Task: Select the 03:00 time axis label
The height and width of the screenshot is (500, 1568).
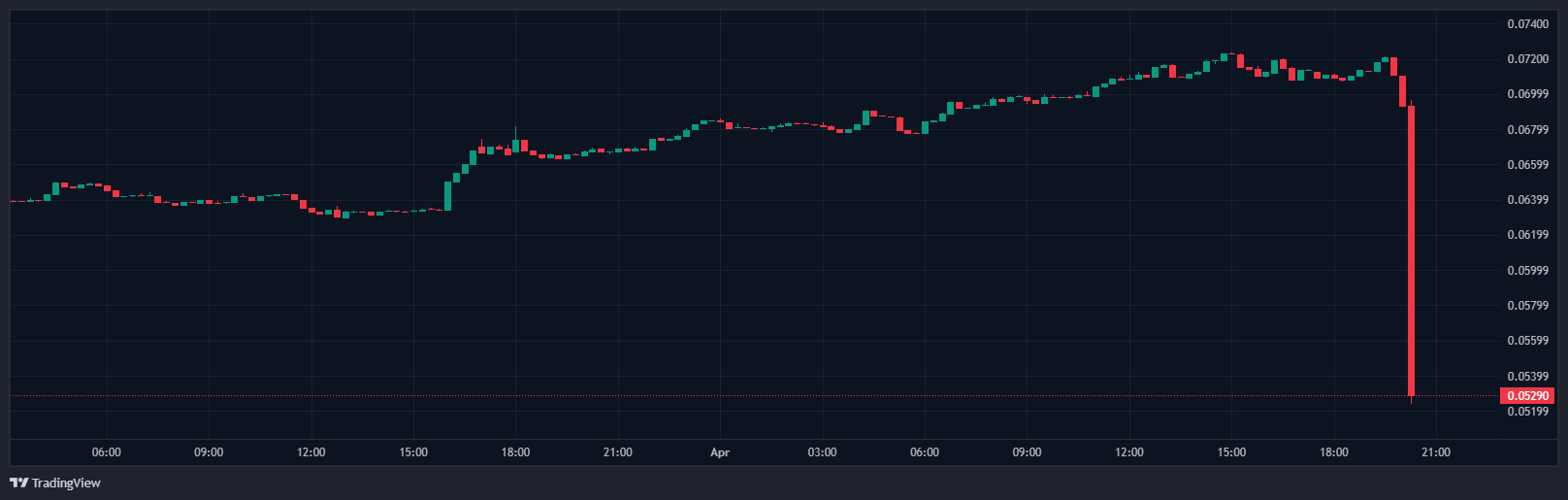Action: pos(822,452)
